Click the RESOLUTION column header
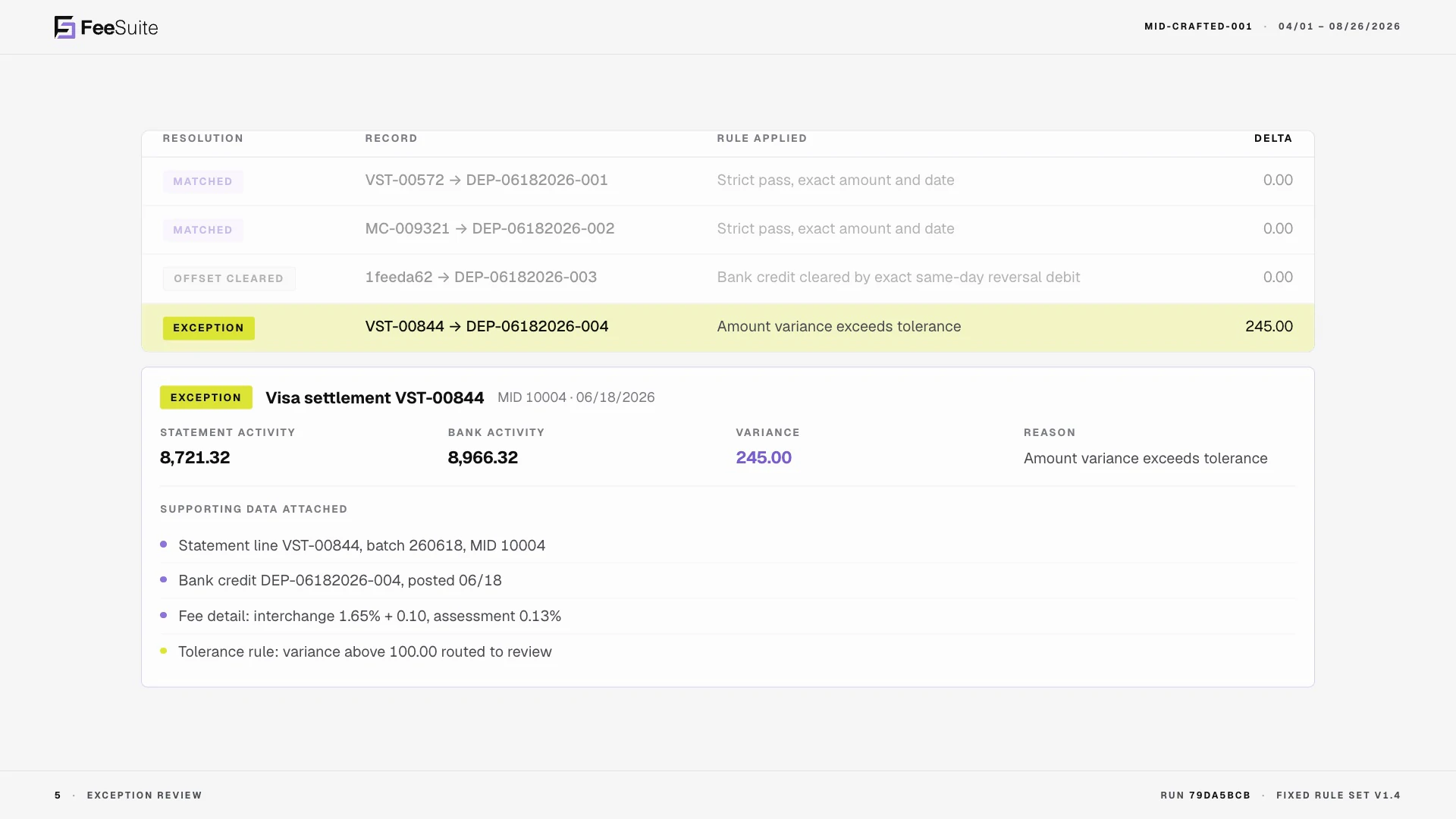The width and height of the screenshot is (1456, 819). pos(202,139)
